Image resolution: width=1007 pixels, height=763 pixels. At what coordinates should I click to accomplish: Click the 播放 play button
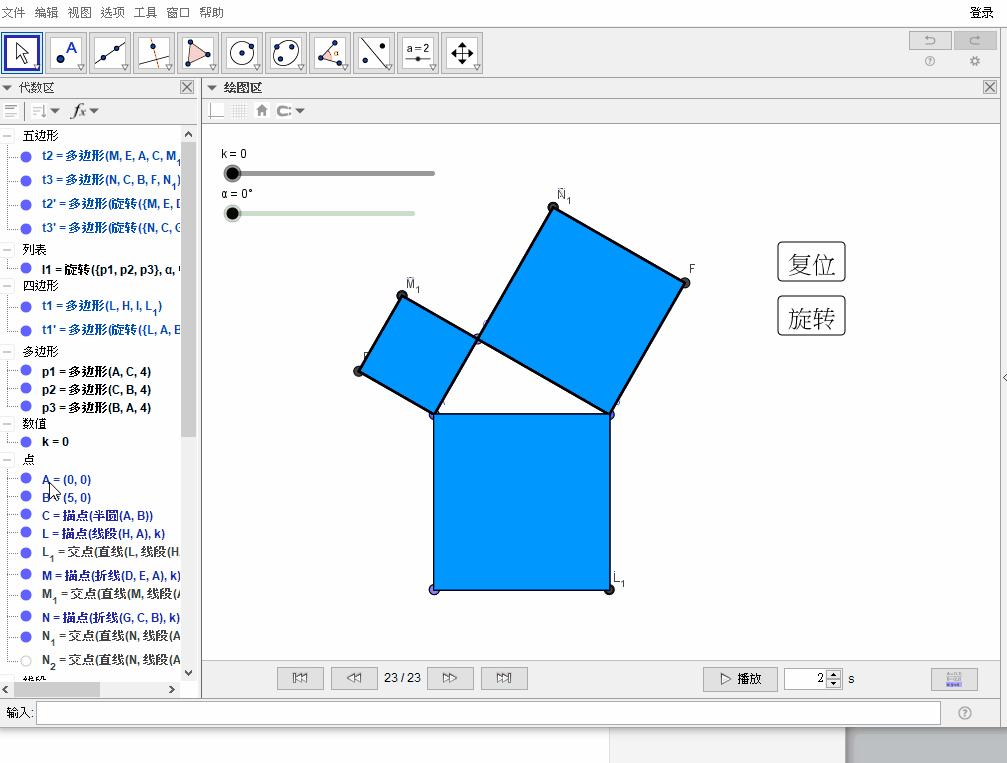point(740,679)
